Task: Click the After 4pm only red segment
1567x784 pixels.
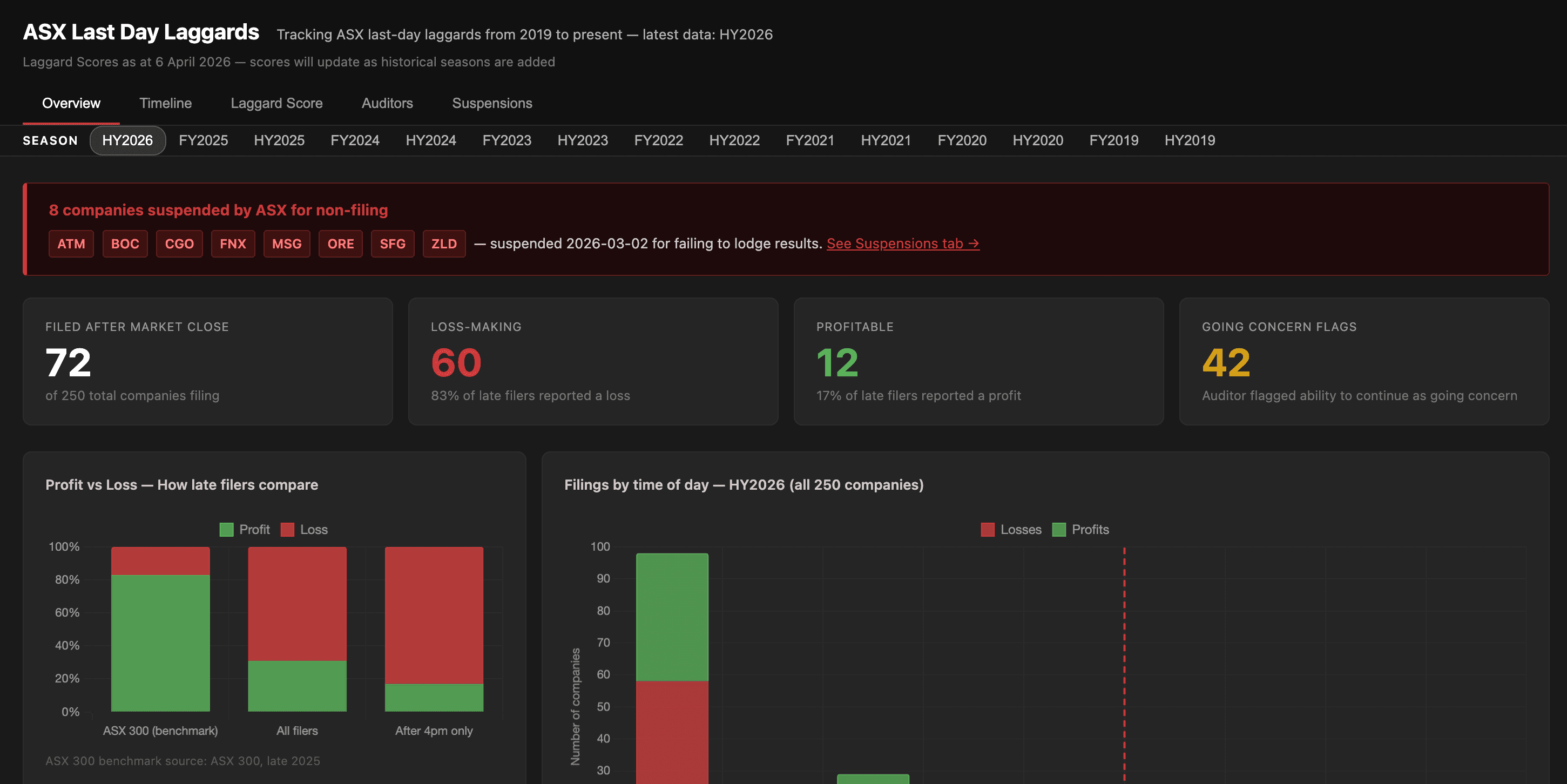Action: coord(434,616)
